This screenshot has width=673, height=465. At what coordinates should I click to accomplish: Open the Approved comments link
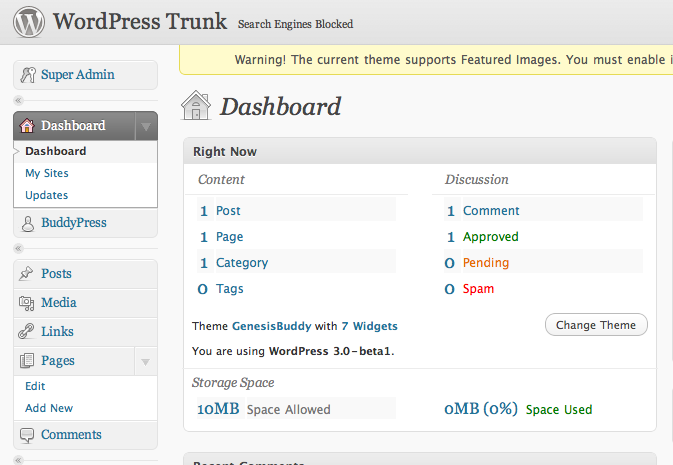[x=491, y=237]
